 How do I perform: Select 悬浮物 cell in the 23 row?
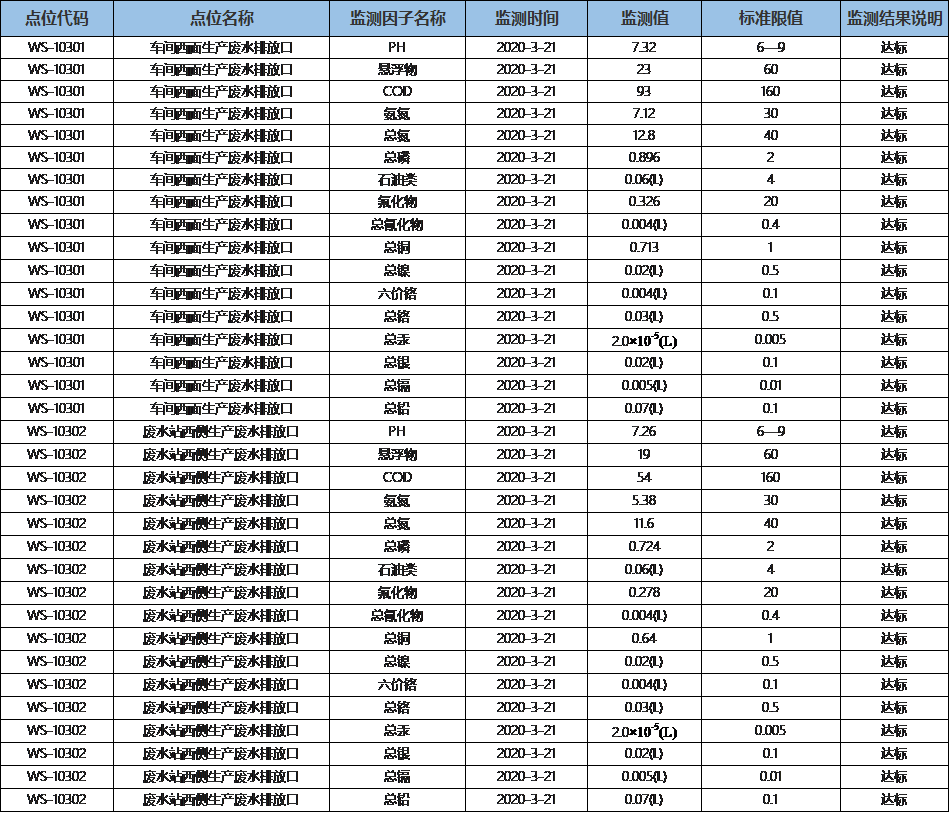397,69
